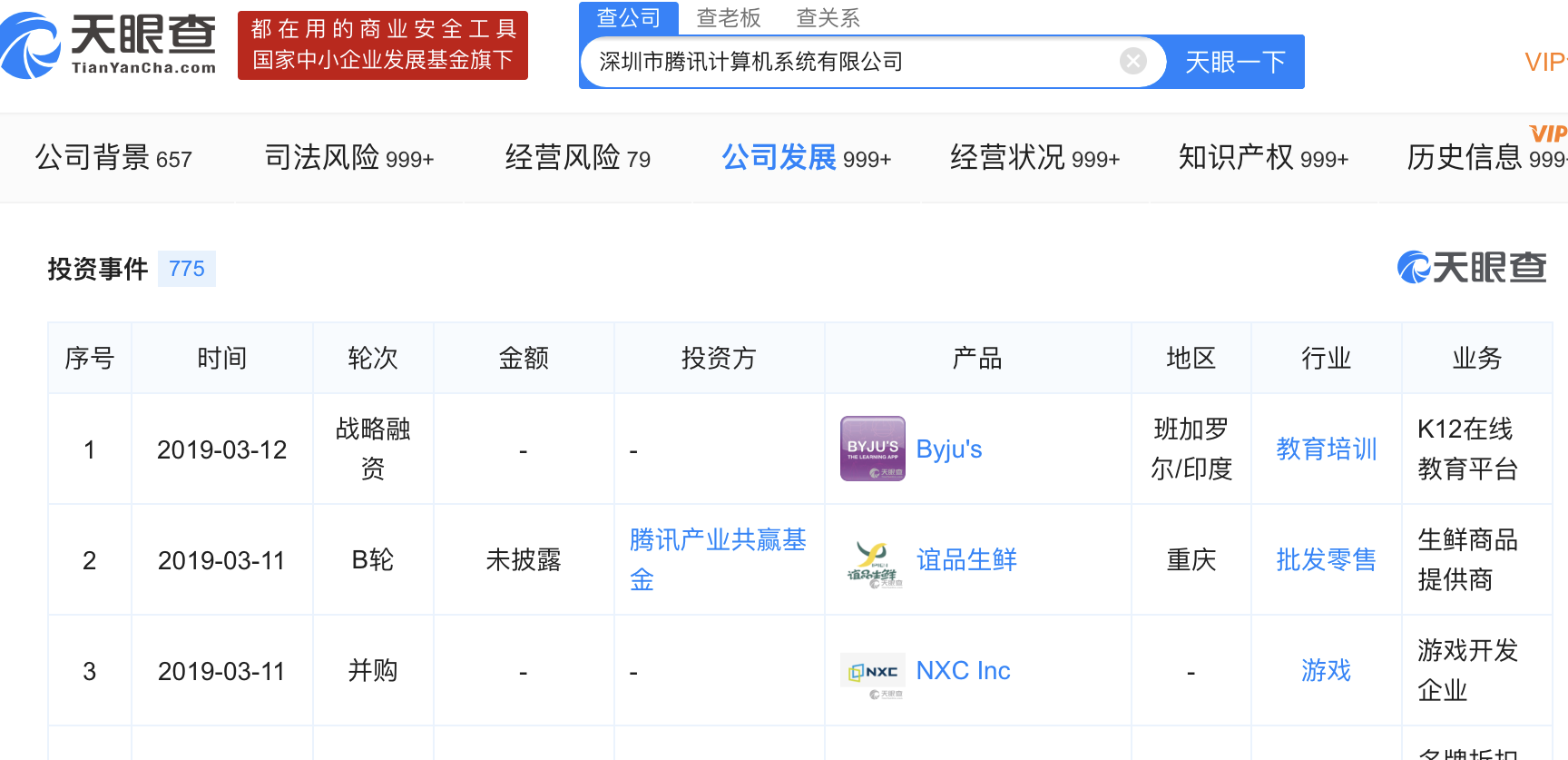Click the Byju's product logo thumbnail
This screenshot has width=1568, height=760.
pos(873,449)
